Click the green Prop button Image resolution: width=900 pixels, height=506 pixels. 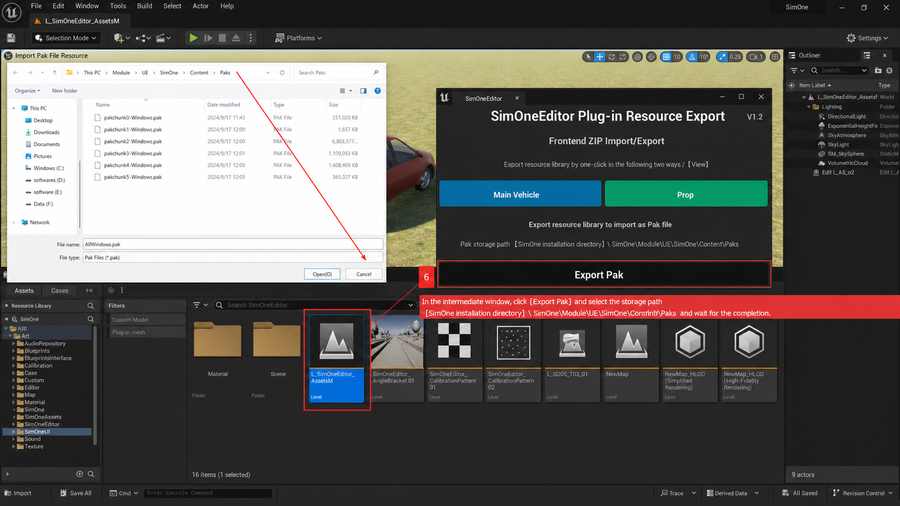tap(686, 194)
